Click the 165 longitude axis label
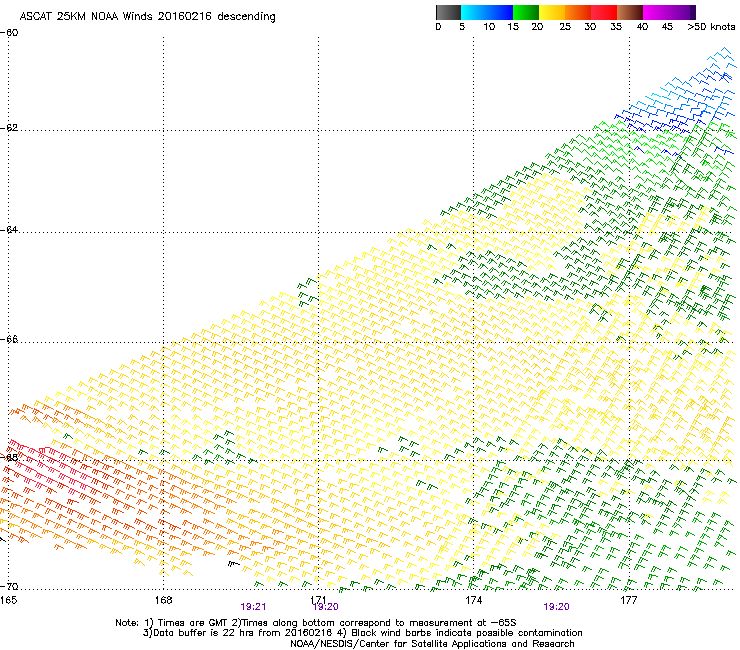This screenshot has height=650, width=740. click(8, 600)
